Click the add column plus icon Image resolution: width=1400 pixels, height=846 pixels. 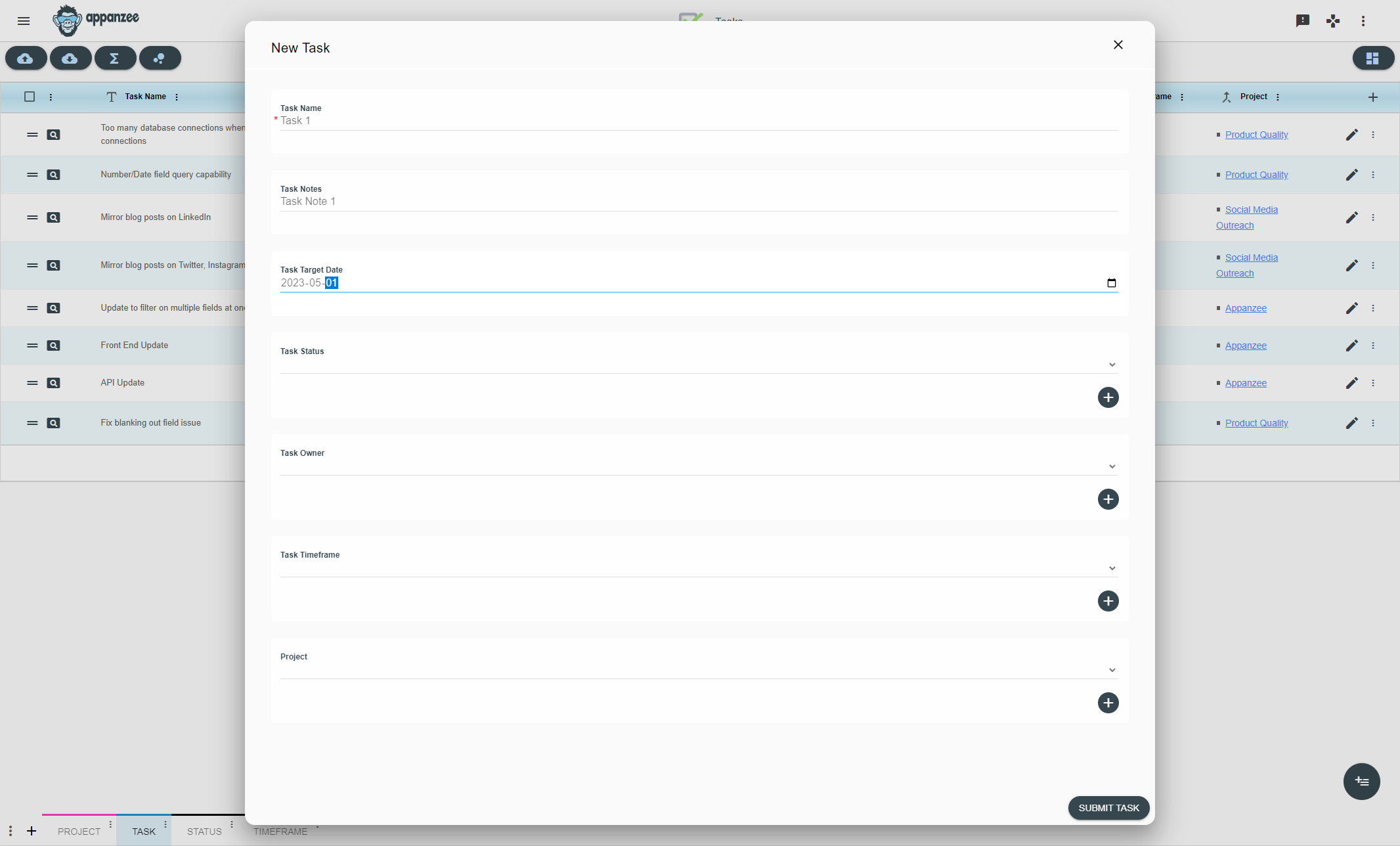click(x=1373, y=97)
